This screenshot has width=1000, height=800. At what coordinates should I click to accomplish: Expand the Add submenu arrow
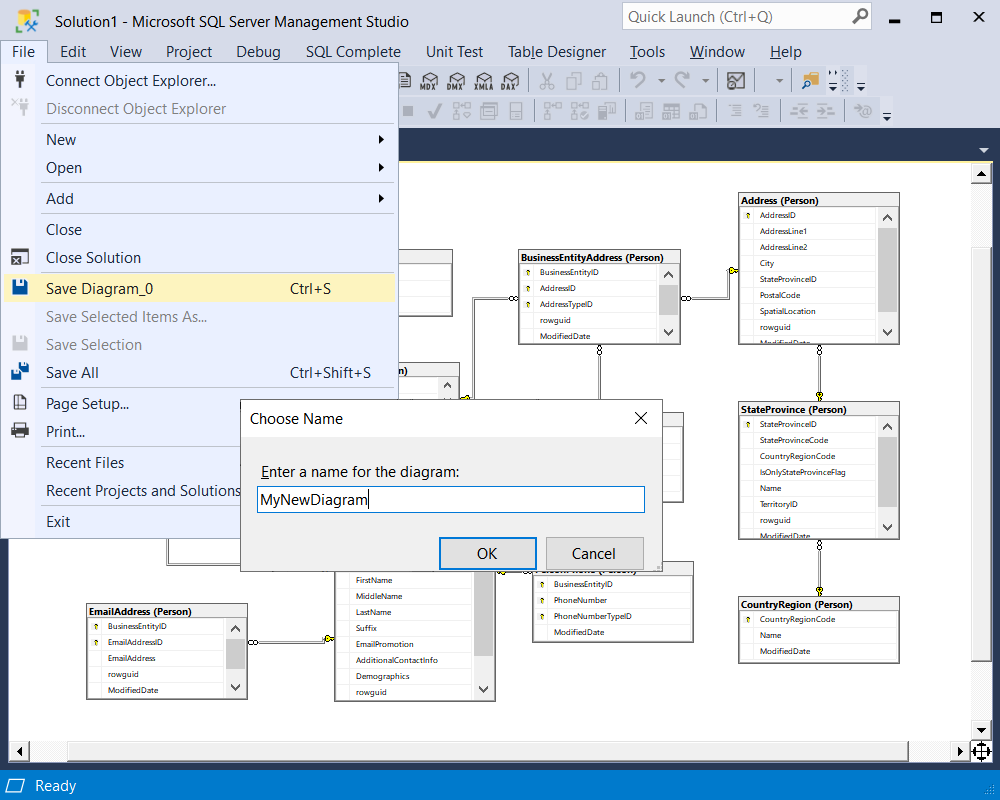[x=382, y=198]
